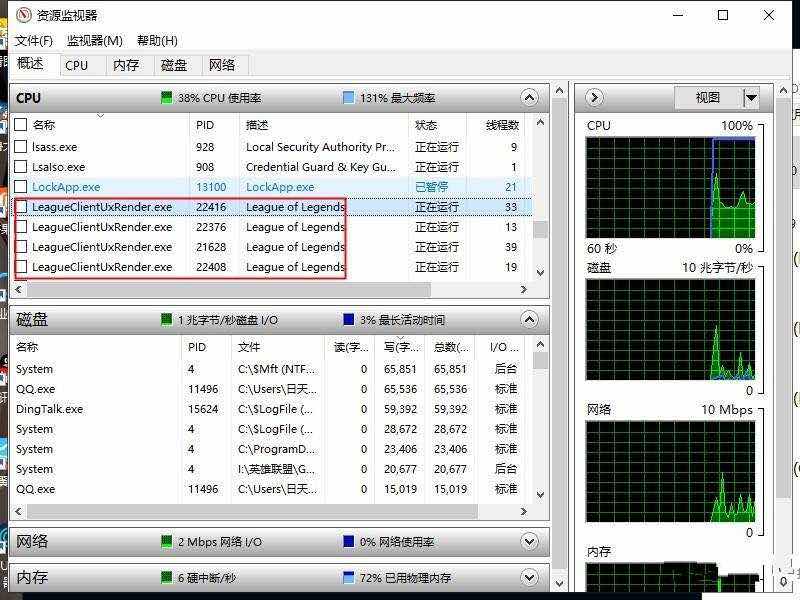Check the LsaIso.exe process checkbox
Viewport: 800px width, 600px height.
(x=20, y=167)
